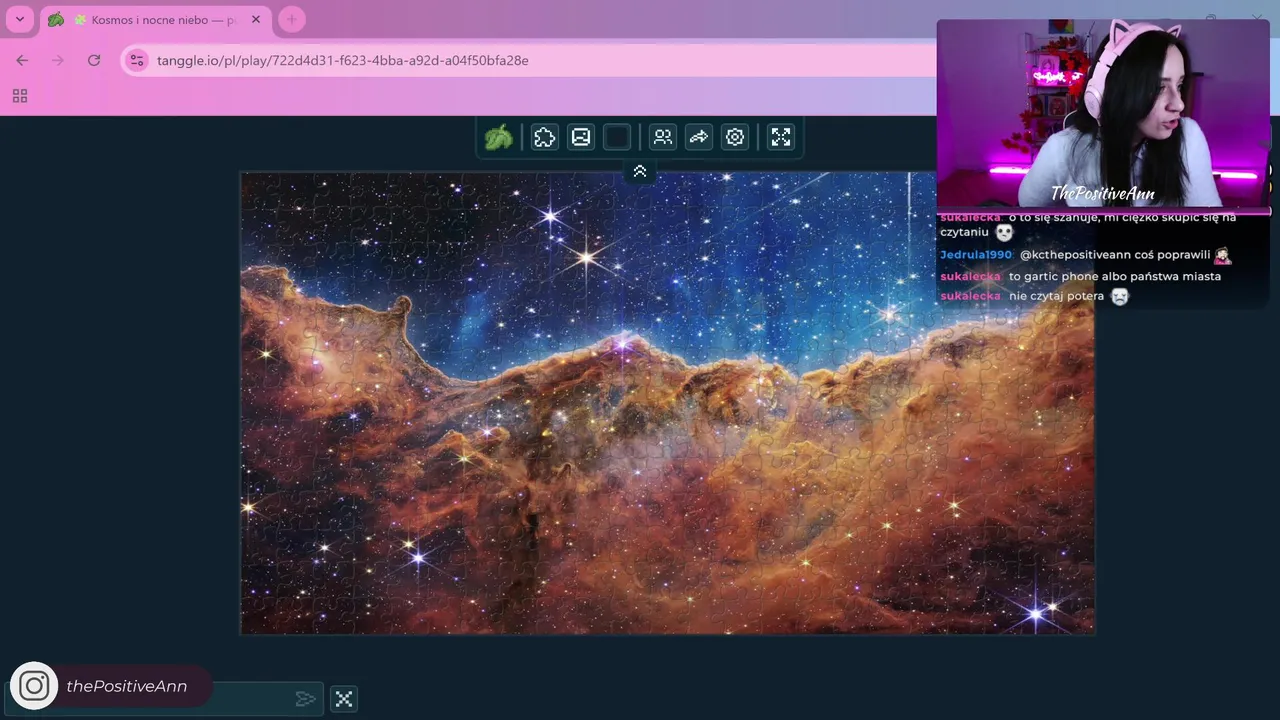Open the dark background color swatch
The width and height of the screenshot is (1280, 720).
tap(617, 137)
